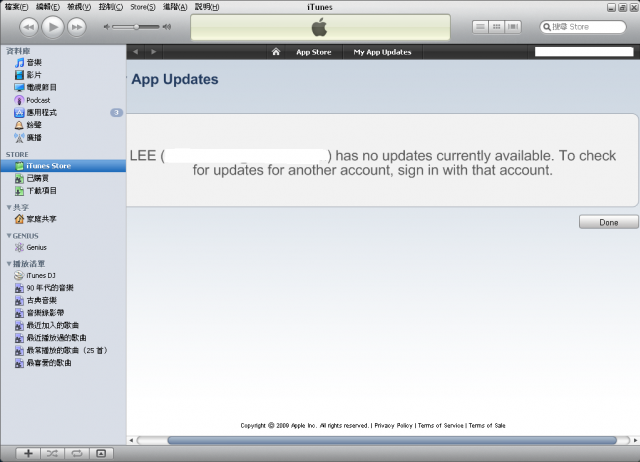
Task: Collapse the 共享 section triangle
Action: pyautogui.click(x=9, y=207)
